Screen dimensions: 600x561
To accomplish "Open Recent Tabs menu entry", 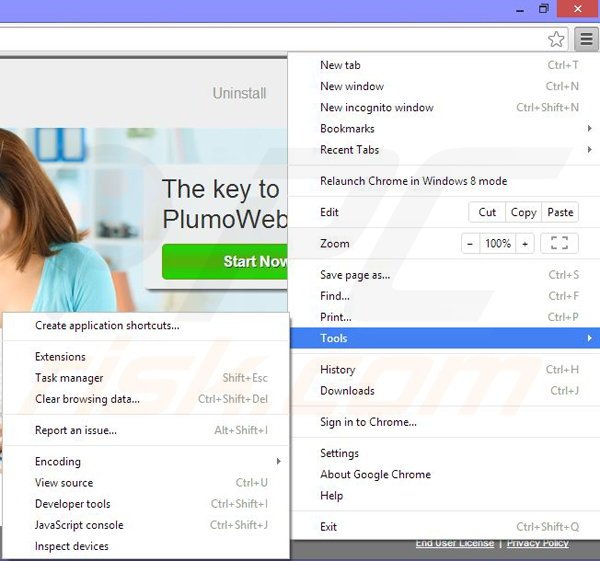I will click(445, 150).
